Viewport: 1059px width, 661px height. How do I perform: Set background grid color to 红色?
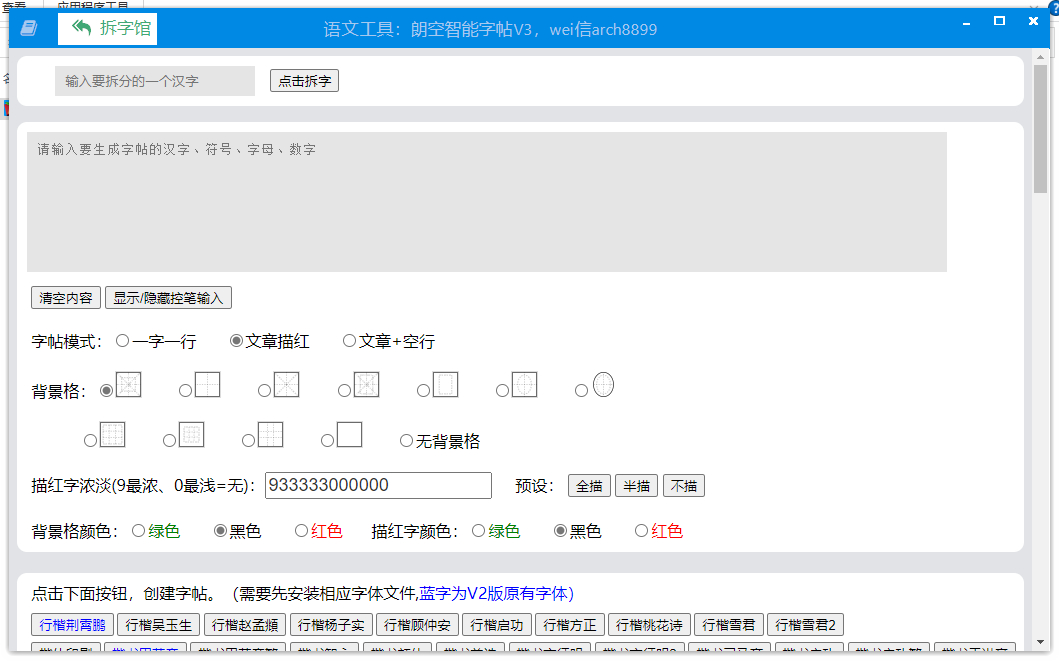click(x=302, y=531)
